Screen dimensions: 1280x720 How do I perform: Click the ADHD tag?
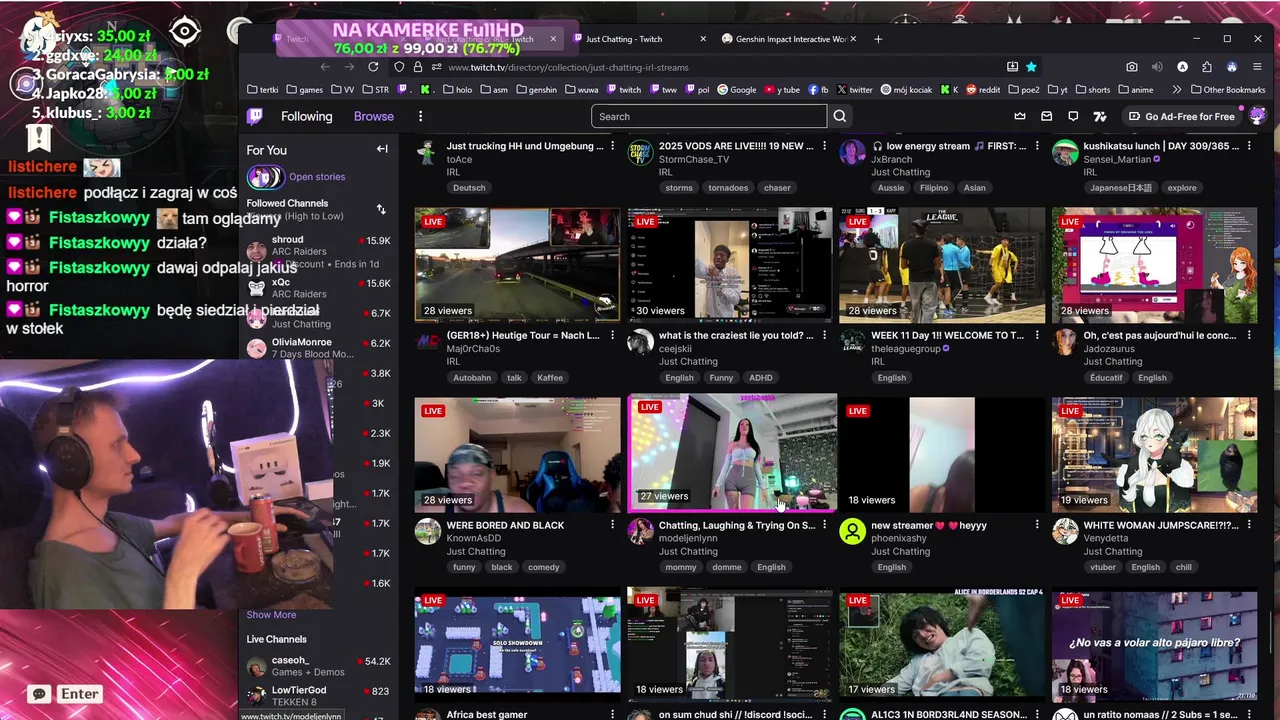coord(761,378)
